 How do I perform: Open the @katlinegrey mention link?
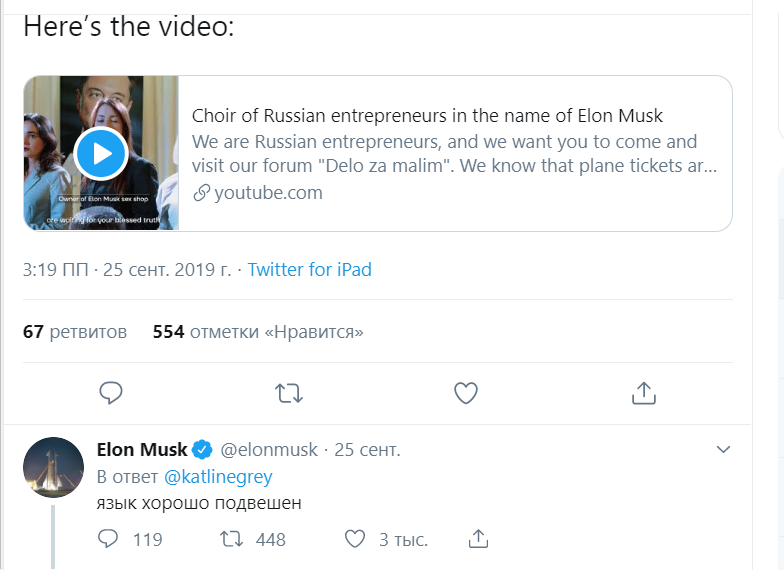pyautogui.click(x=218, y=477)
